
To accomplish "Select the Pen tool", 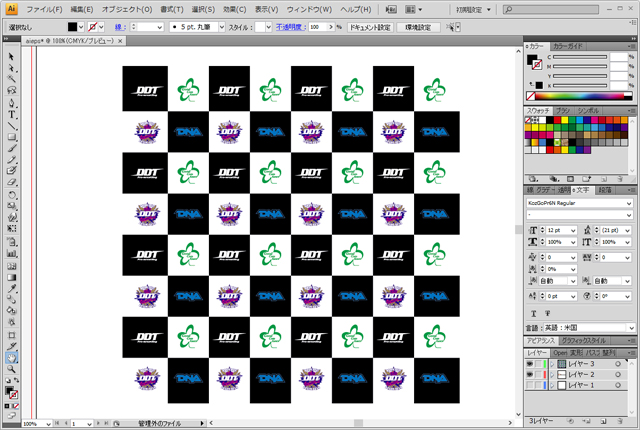I will pos(11,103).
